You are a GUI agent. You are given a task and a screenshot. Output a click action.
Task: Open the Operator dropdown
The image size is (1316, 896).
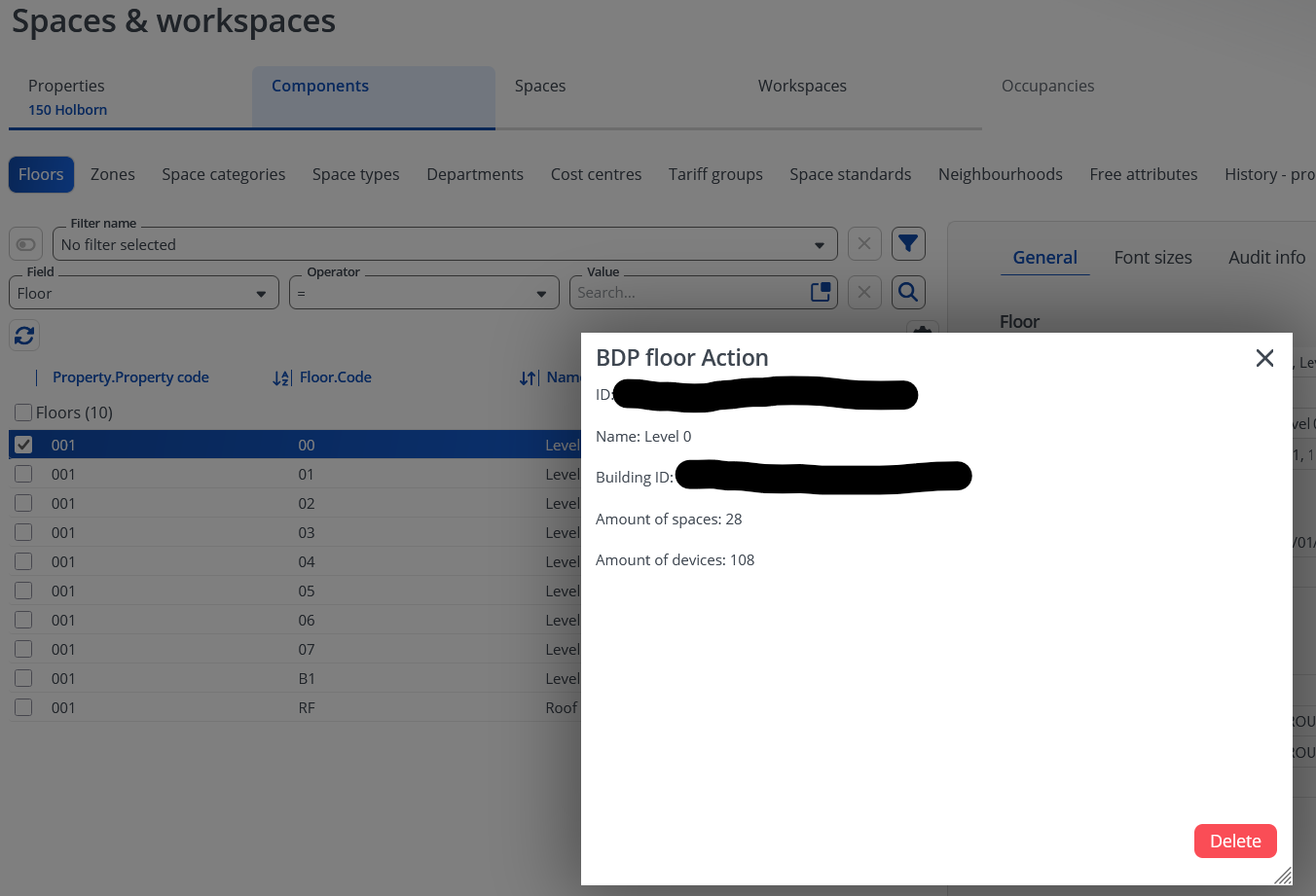point(424,293)
